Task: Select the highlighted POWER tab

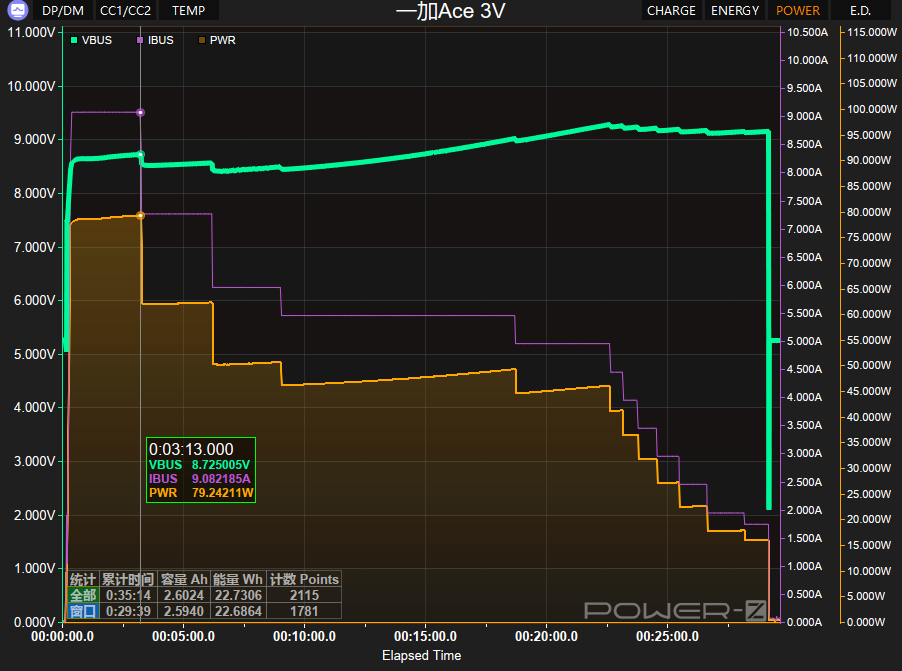Action: coord(798,11)
